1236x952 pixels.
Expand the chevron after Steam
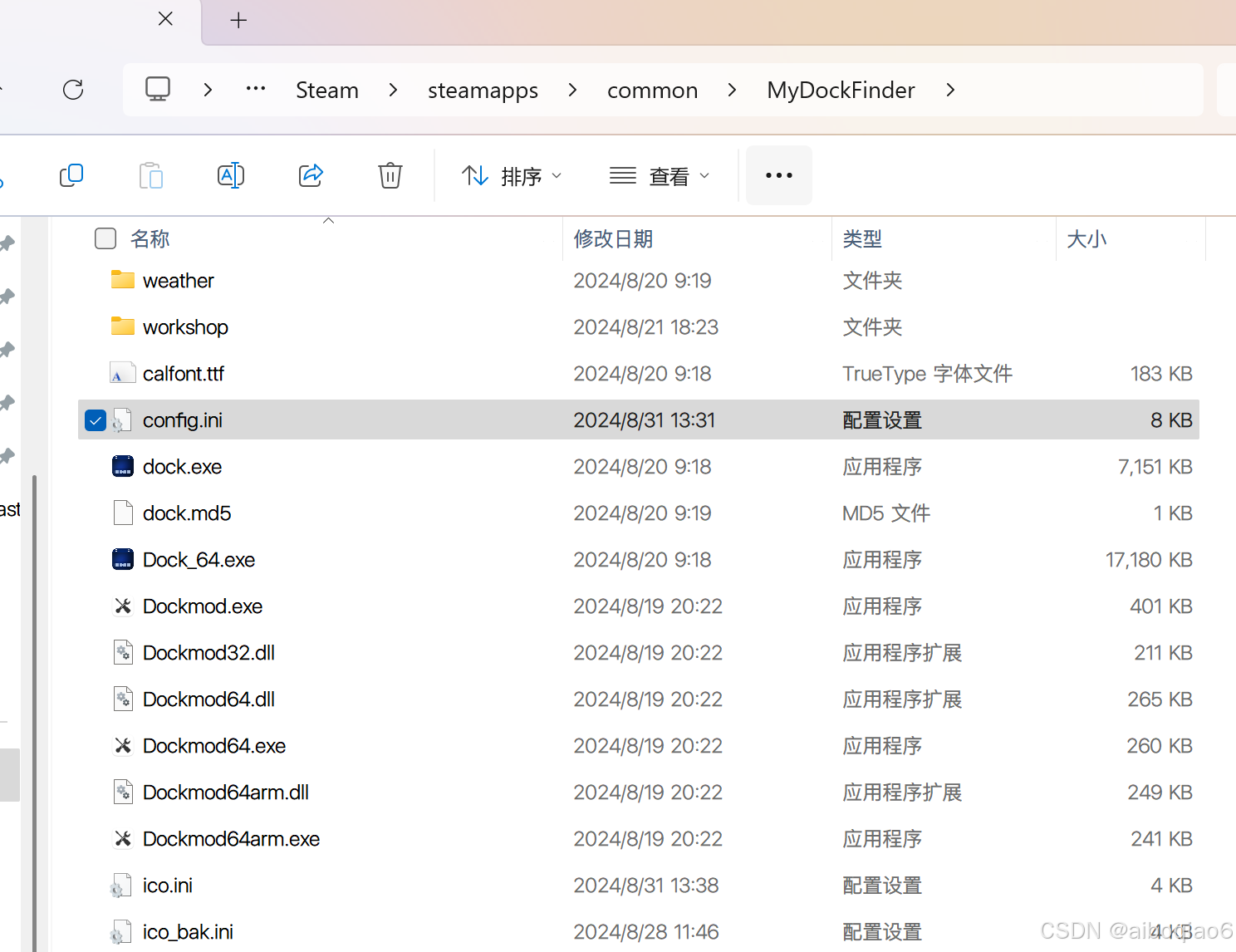tap(393, 90)
